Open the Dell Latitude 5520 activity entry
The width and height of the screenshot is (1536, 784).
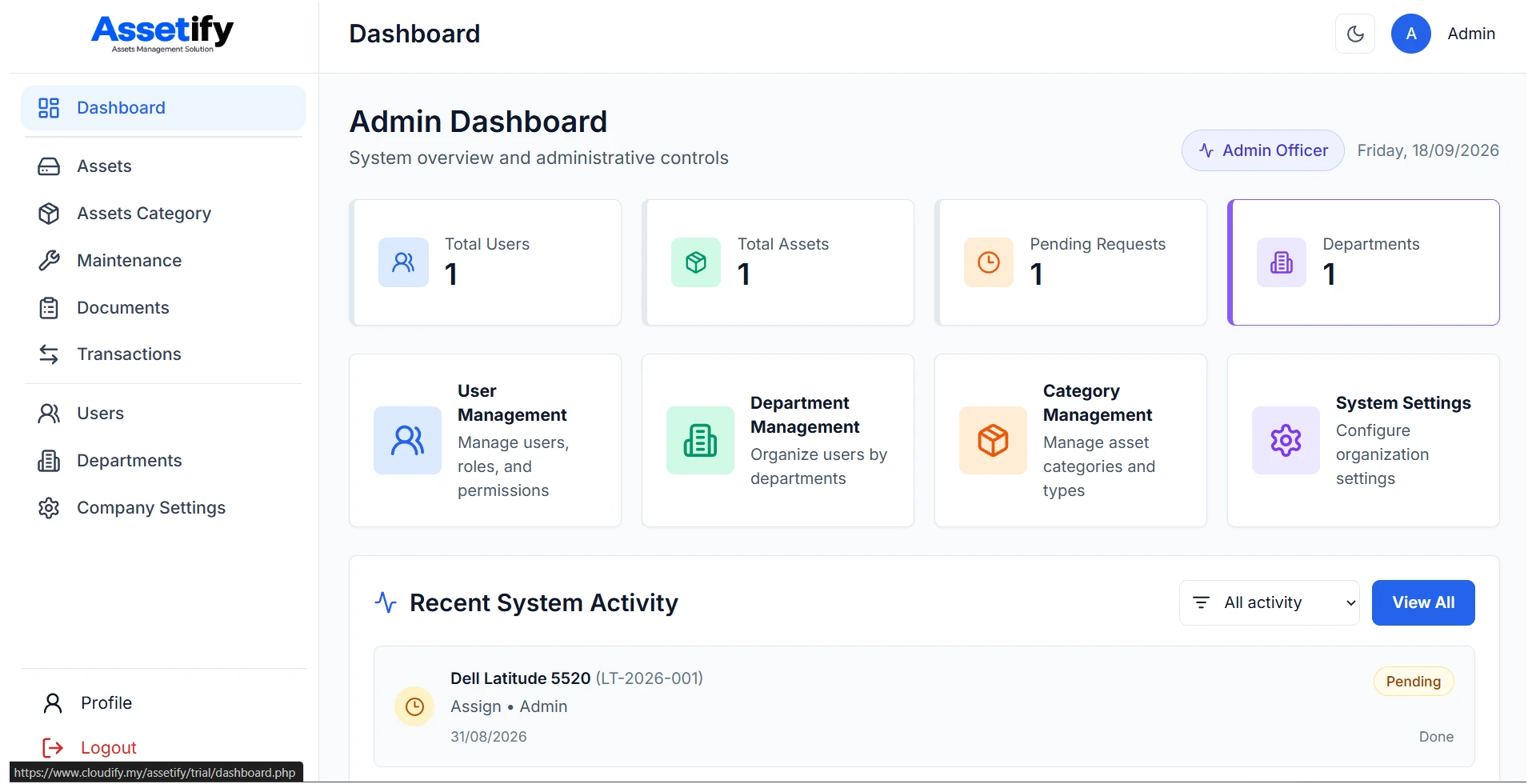click(924, 707)
